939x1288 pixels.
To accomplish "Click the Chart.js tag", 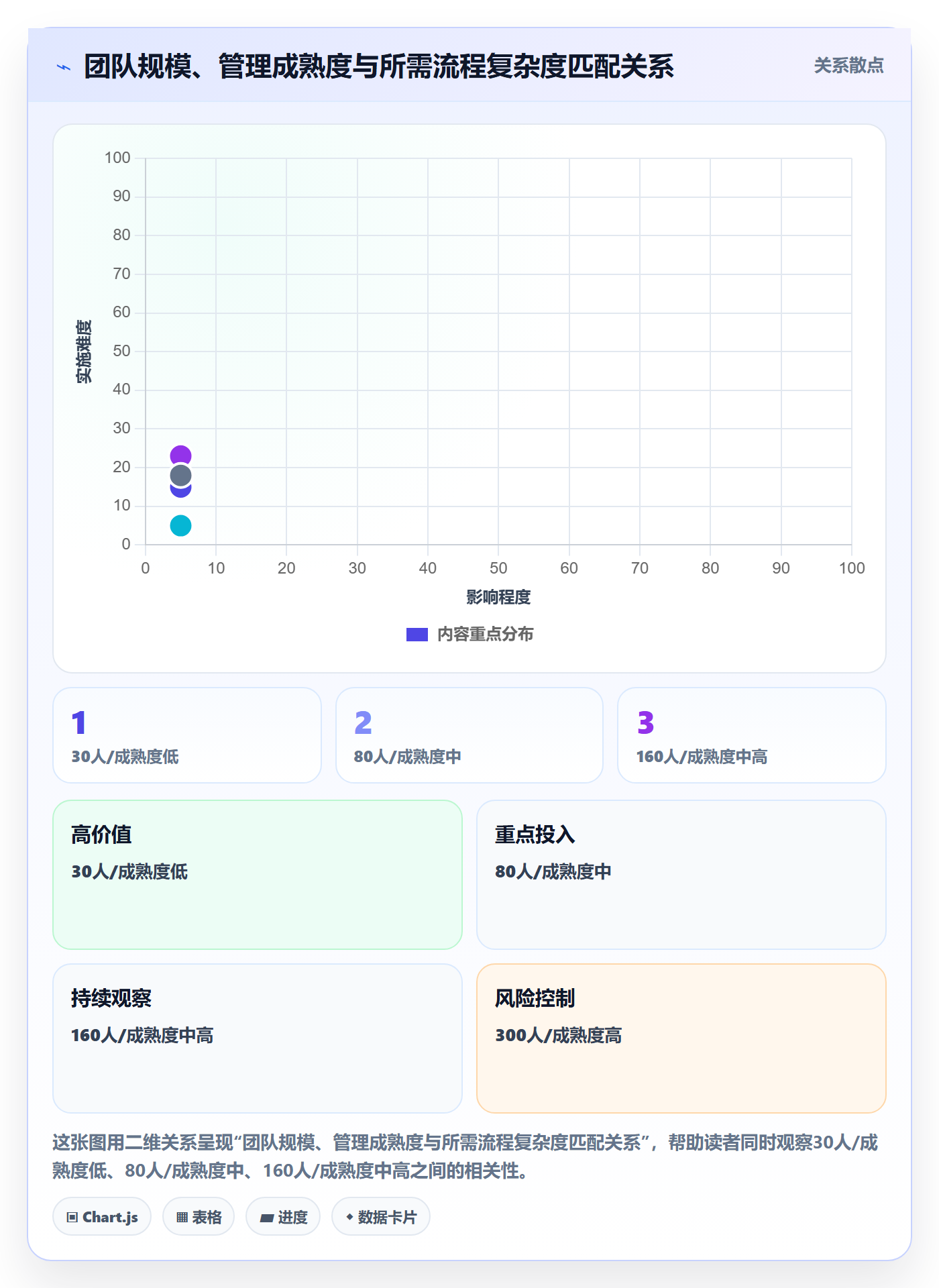I will (x=102, y=1216).
